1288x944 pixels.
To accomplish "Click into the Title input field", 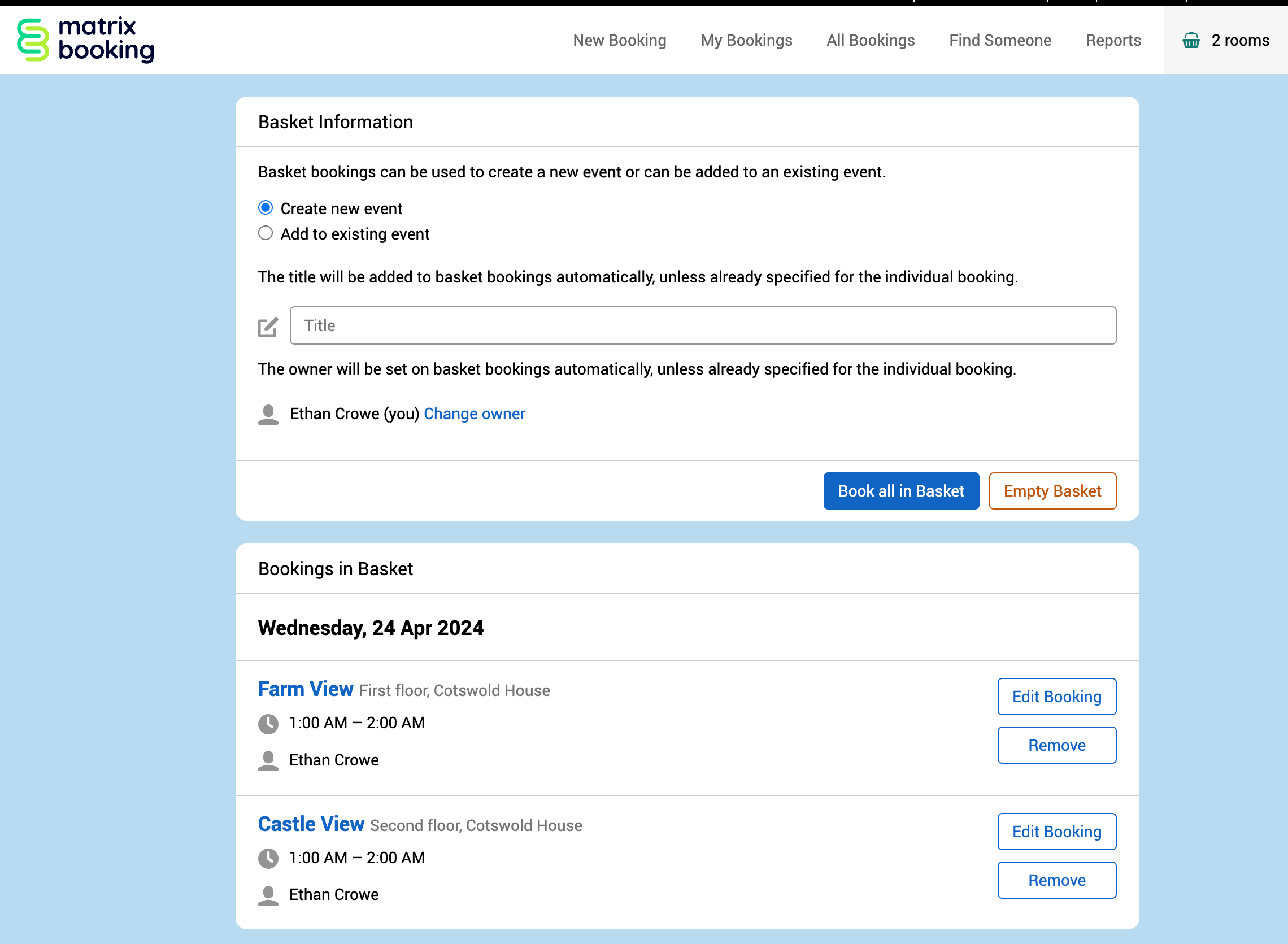I will coord(702,326).
